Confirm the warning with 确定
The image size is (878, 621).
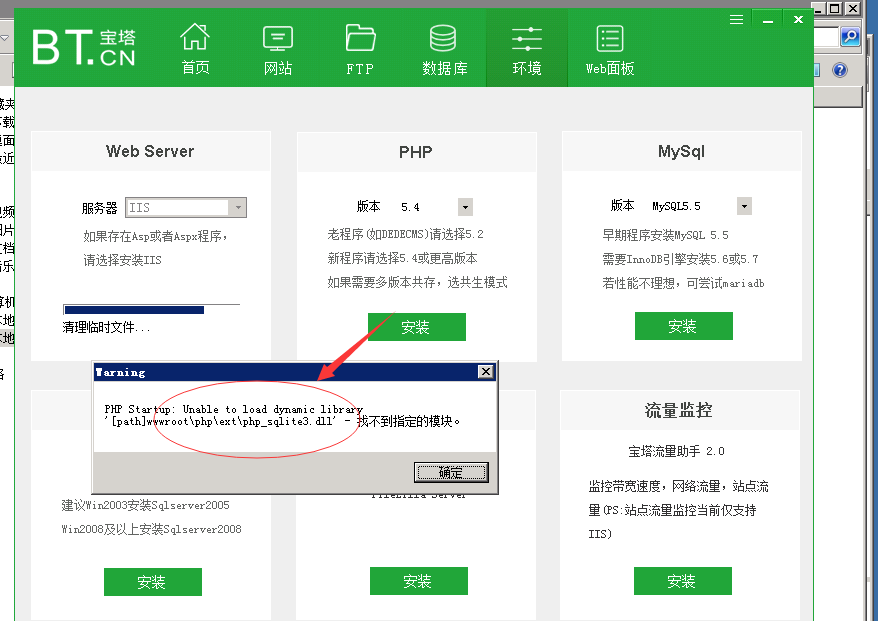[x=451, y=472]
